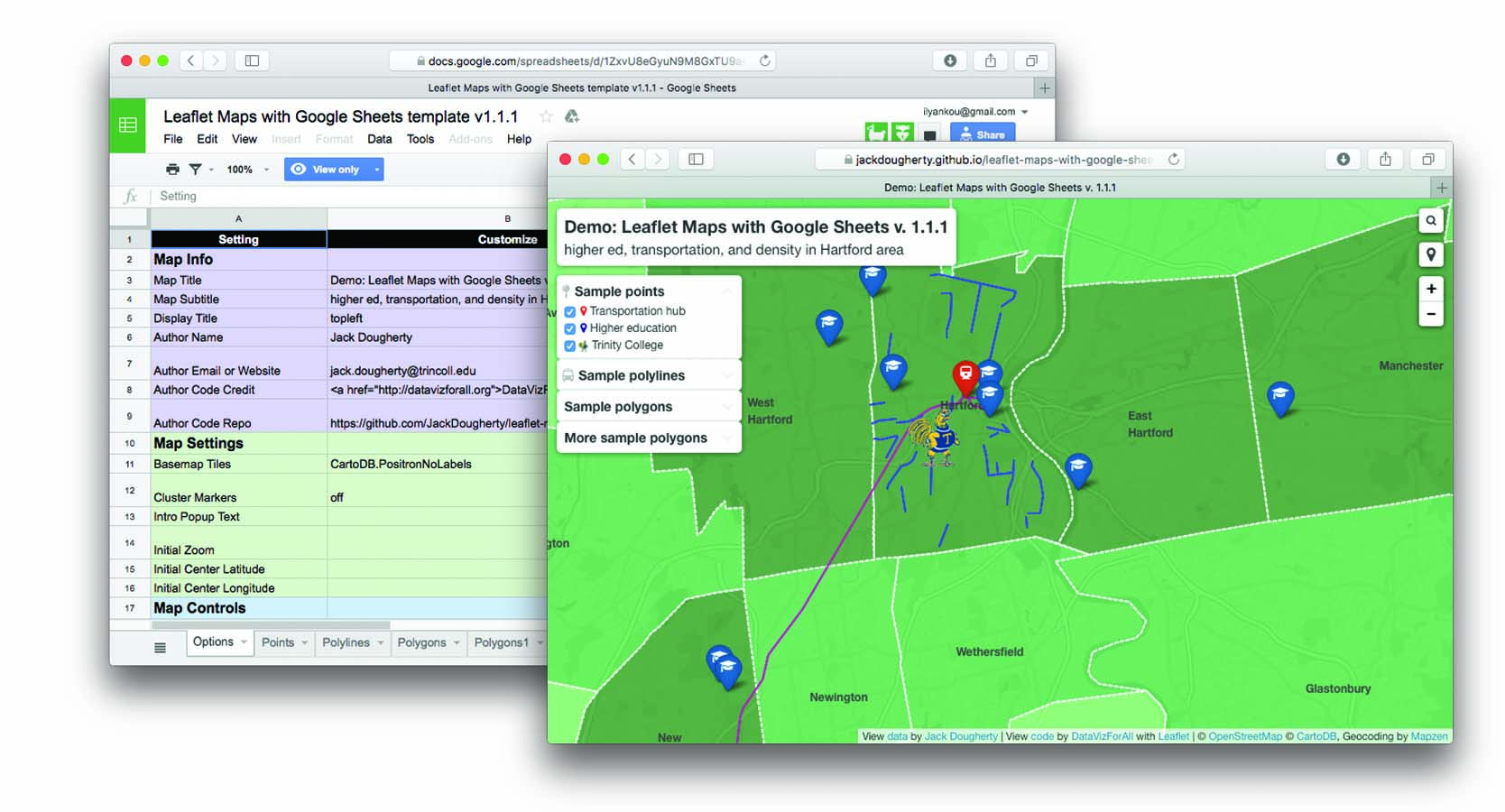The height and width of the screenshot is (812, 1505).
Task: Open the Edit menu in Google Sheets
Action: pos(208,139)
